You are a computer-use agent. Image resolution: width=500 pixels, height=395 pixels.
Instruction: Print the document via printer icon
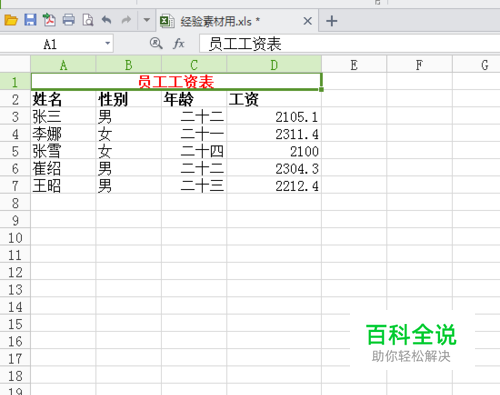click(x=69, y=20)
